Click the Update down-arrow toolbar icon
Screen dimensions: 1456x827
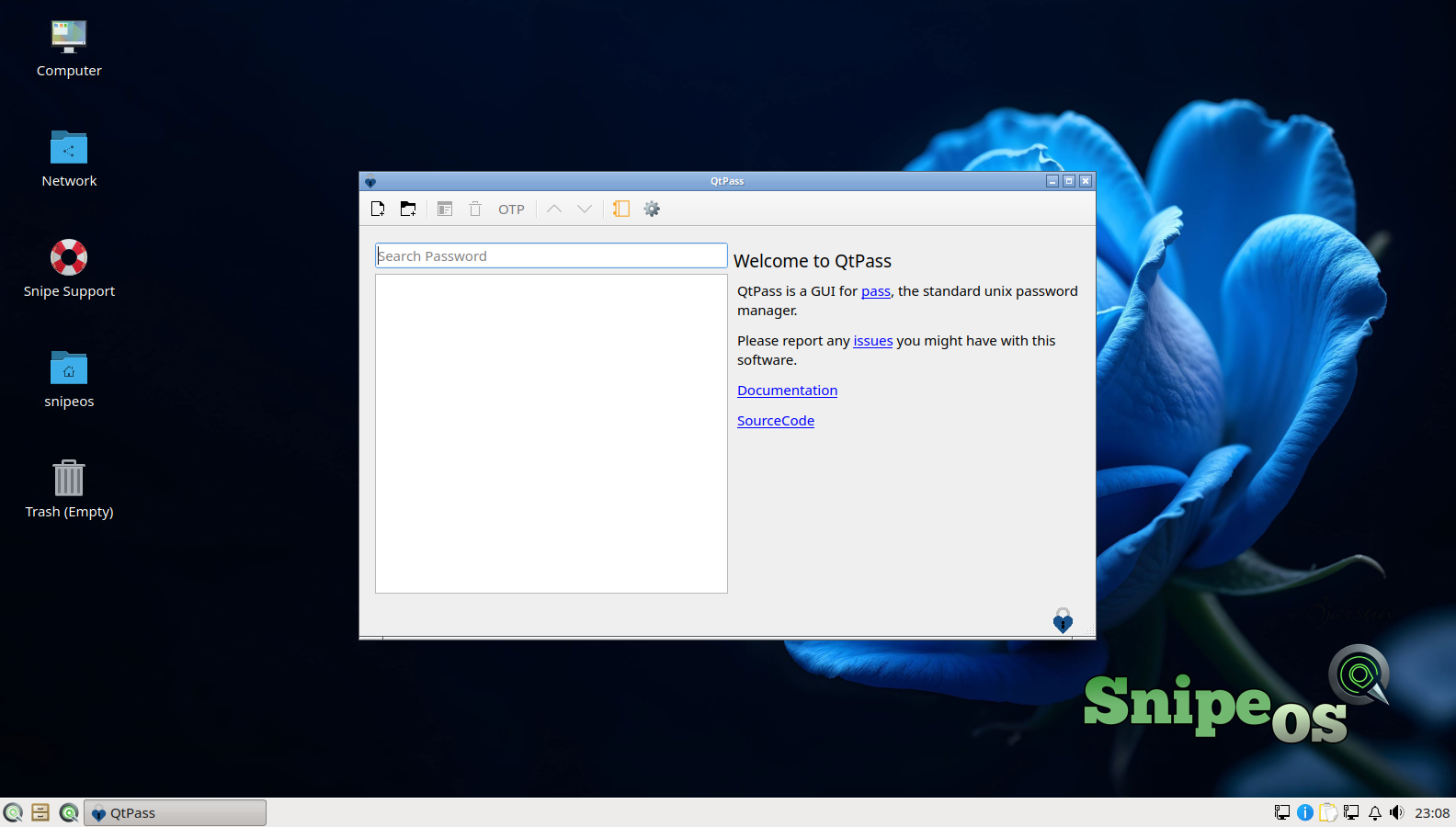coord(585,210)
